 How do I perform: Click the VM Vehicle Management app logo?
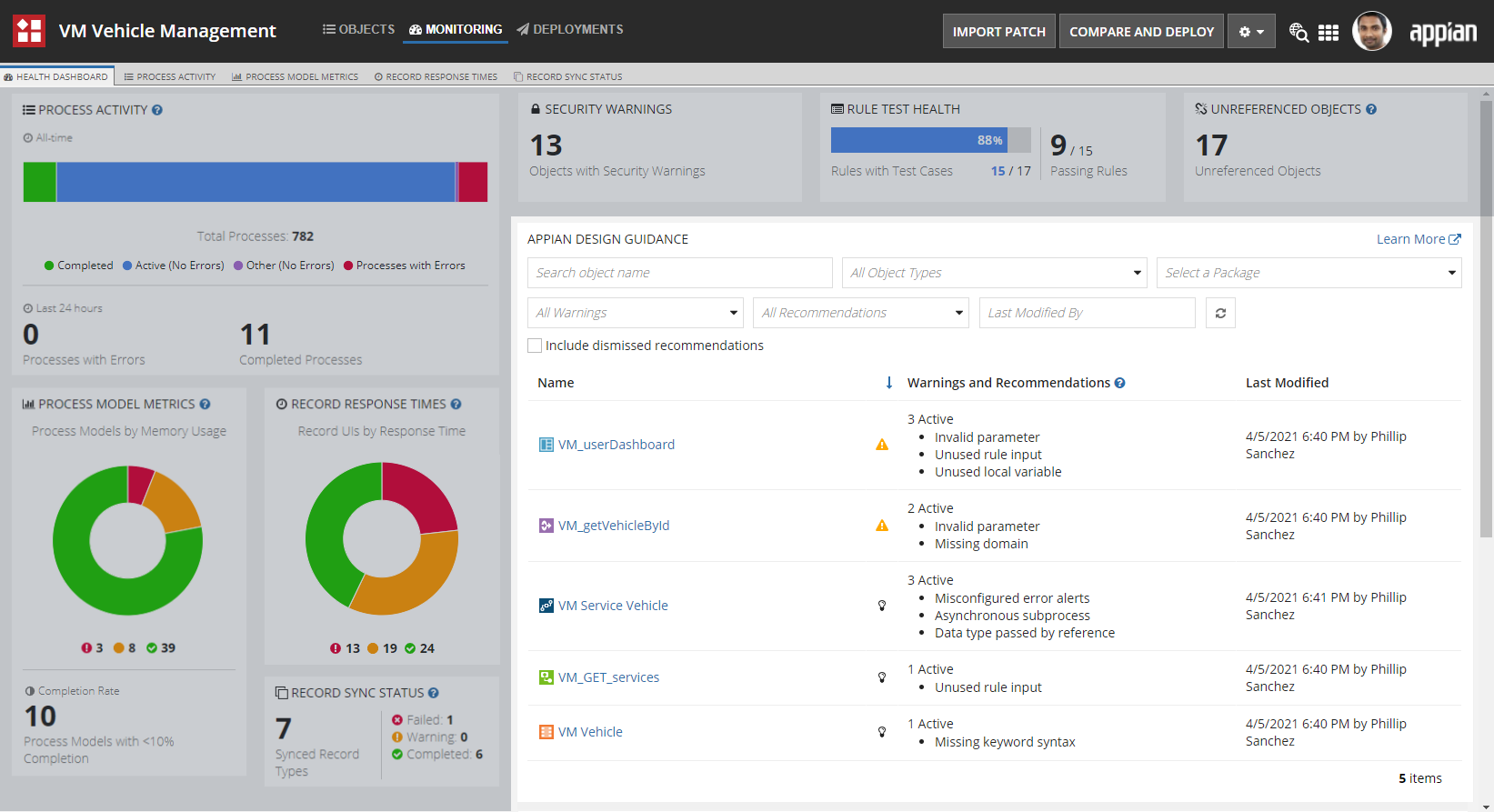pyautogui.click(x=29, y=31)
